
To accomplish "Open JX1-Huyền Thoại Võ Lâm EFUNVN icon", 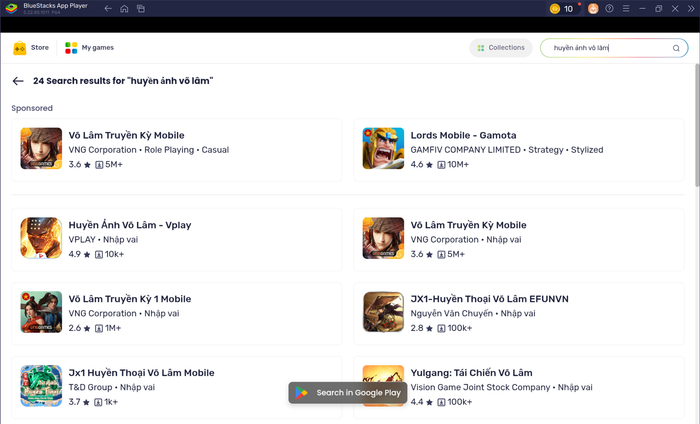I will coord(383,312).
